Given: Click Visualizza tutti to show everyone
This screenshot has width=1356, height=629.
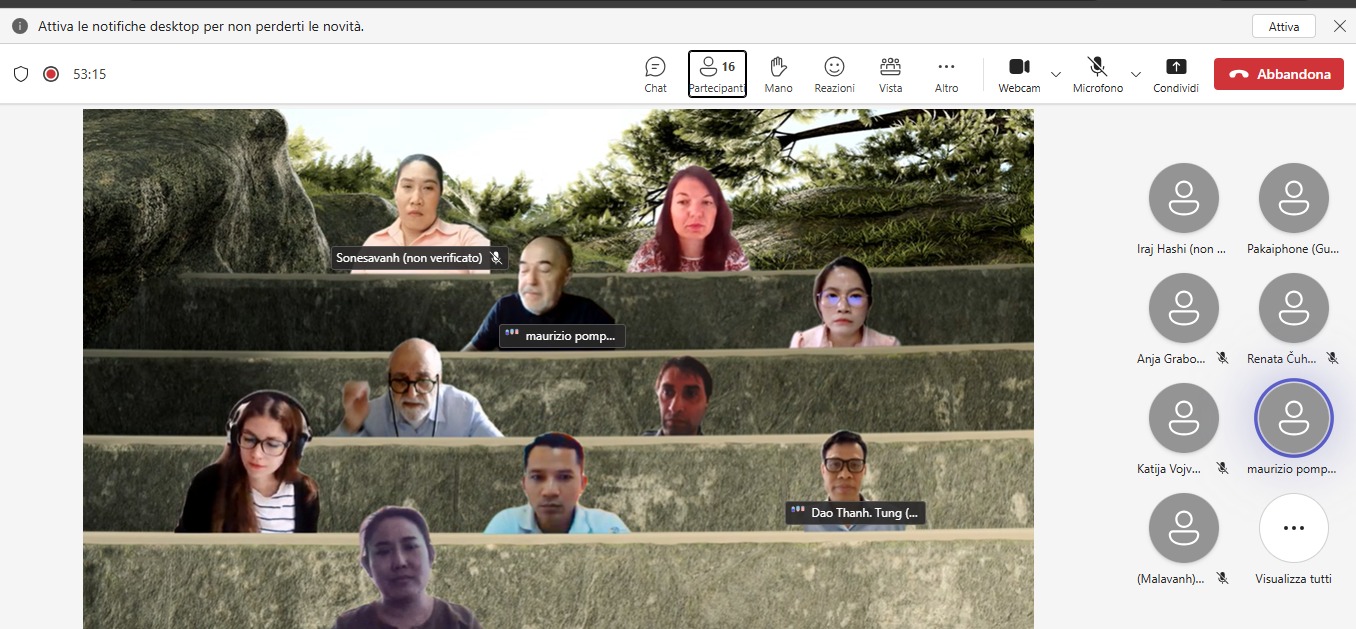Looking at the screenshot, I should (x=1294, y=528).
